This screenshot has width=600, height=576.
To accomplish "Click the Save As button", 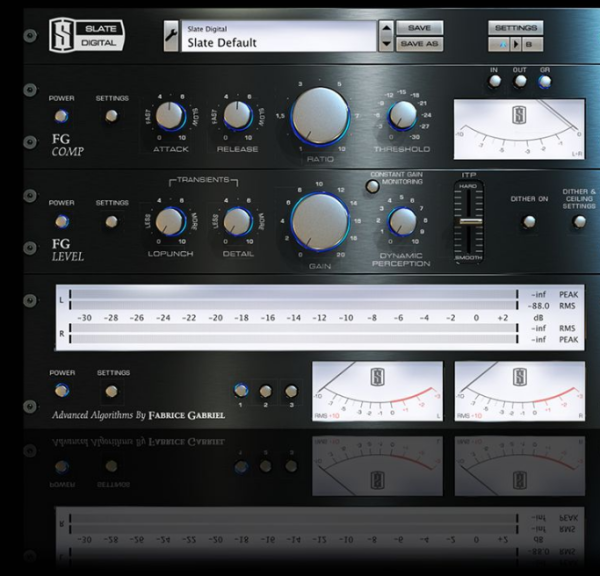I will [x=419, y=44].
